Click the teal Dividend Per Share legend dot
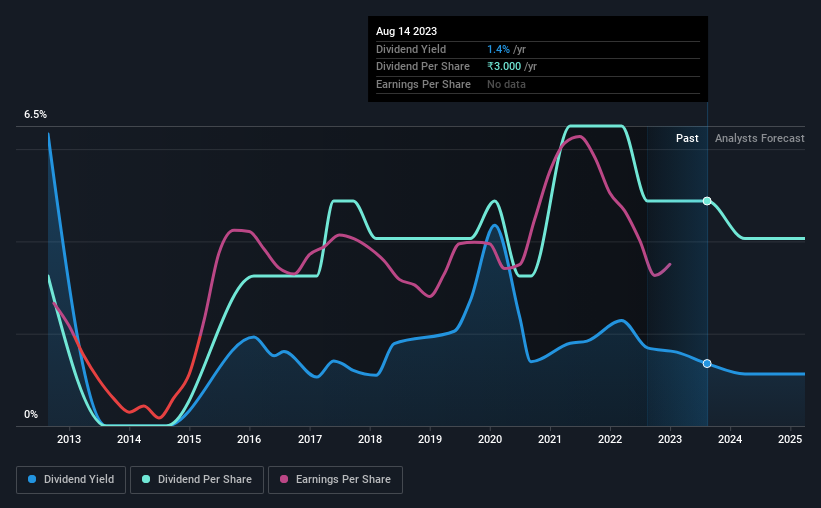The height and width of the screenshot is (508, 821). click(146, 479)
